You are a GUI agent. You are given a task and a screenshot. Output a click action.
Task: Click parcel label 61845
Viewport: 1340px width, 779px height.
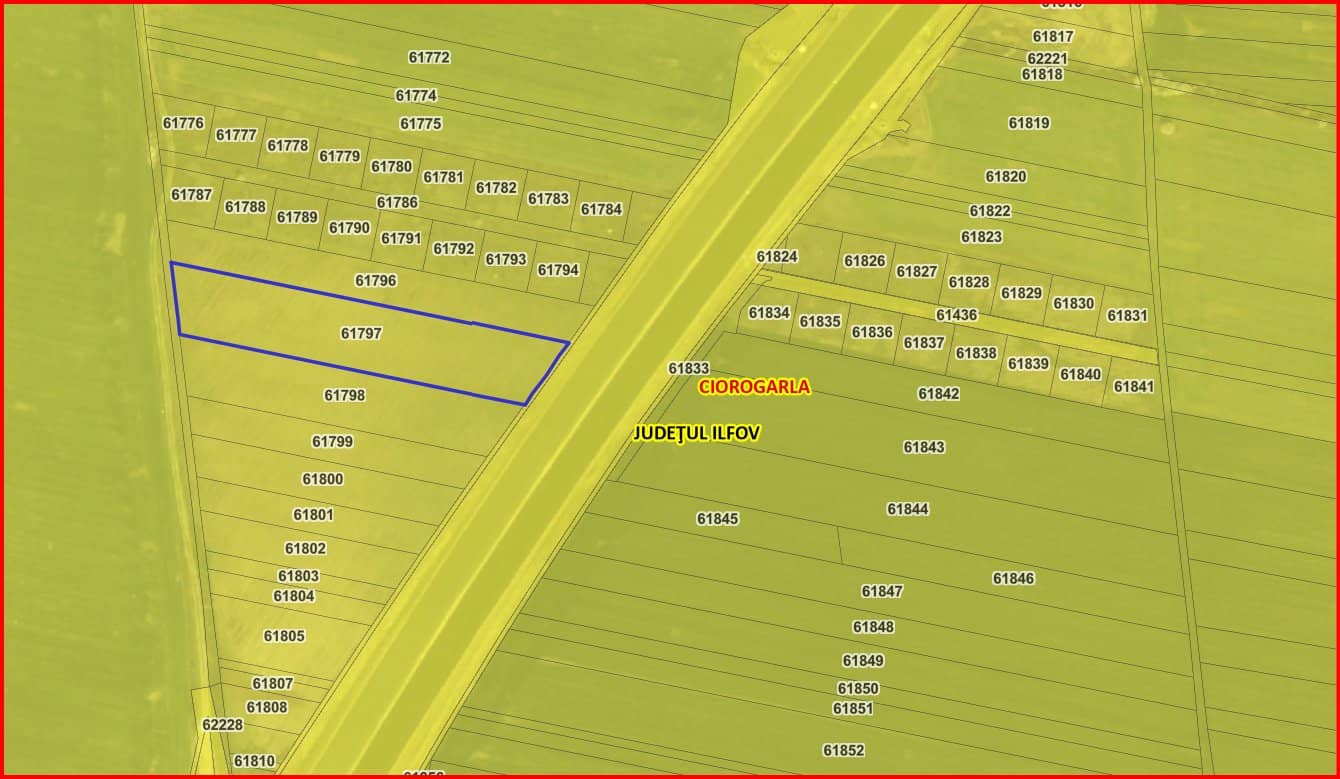tap(718, 519)
